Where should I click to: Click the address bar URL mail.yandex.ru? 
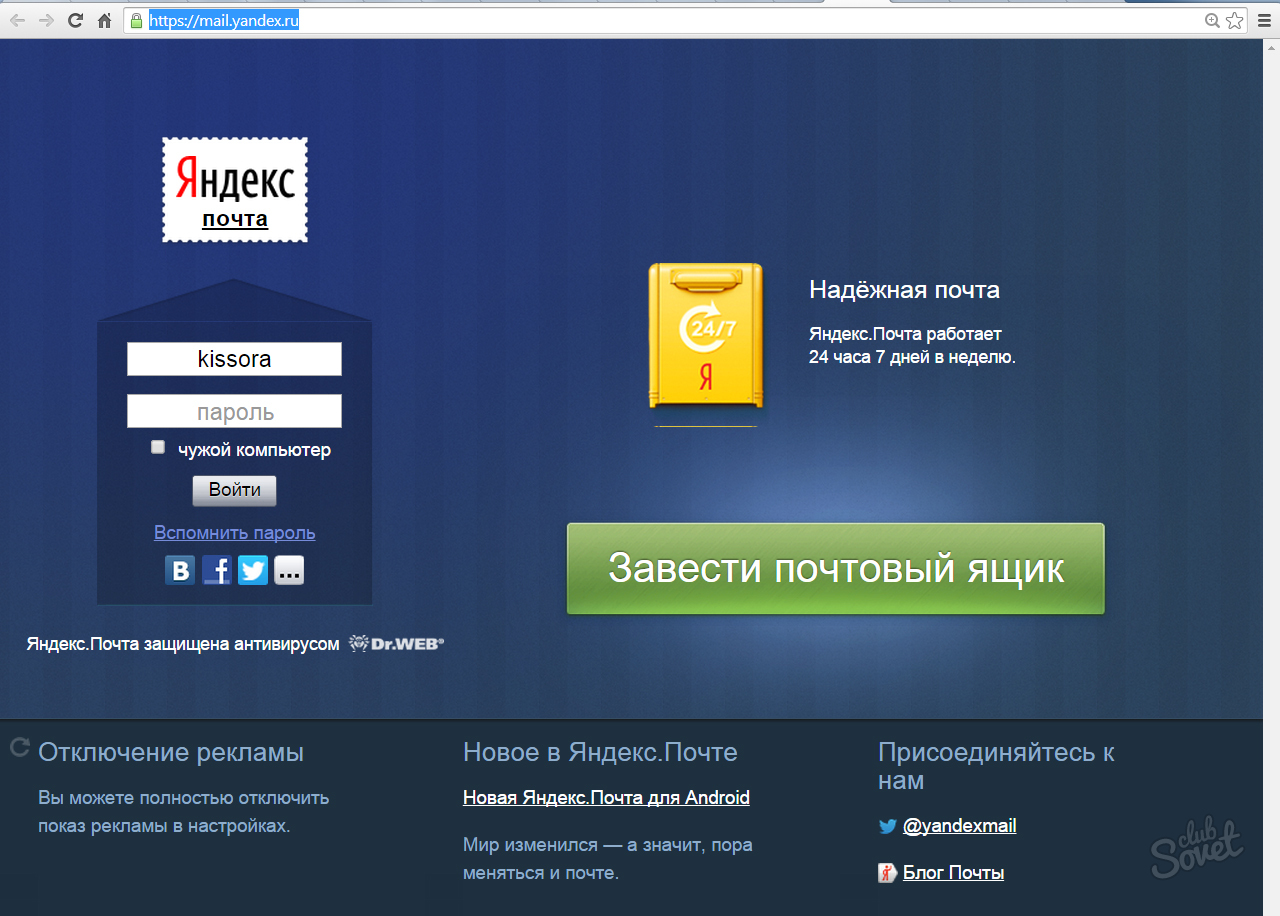pos(225,20)
